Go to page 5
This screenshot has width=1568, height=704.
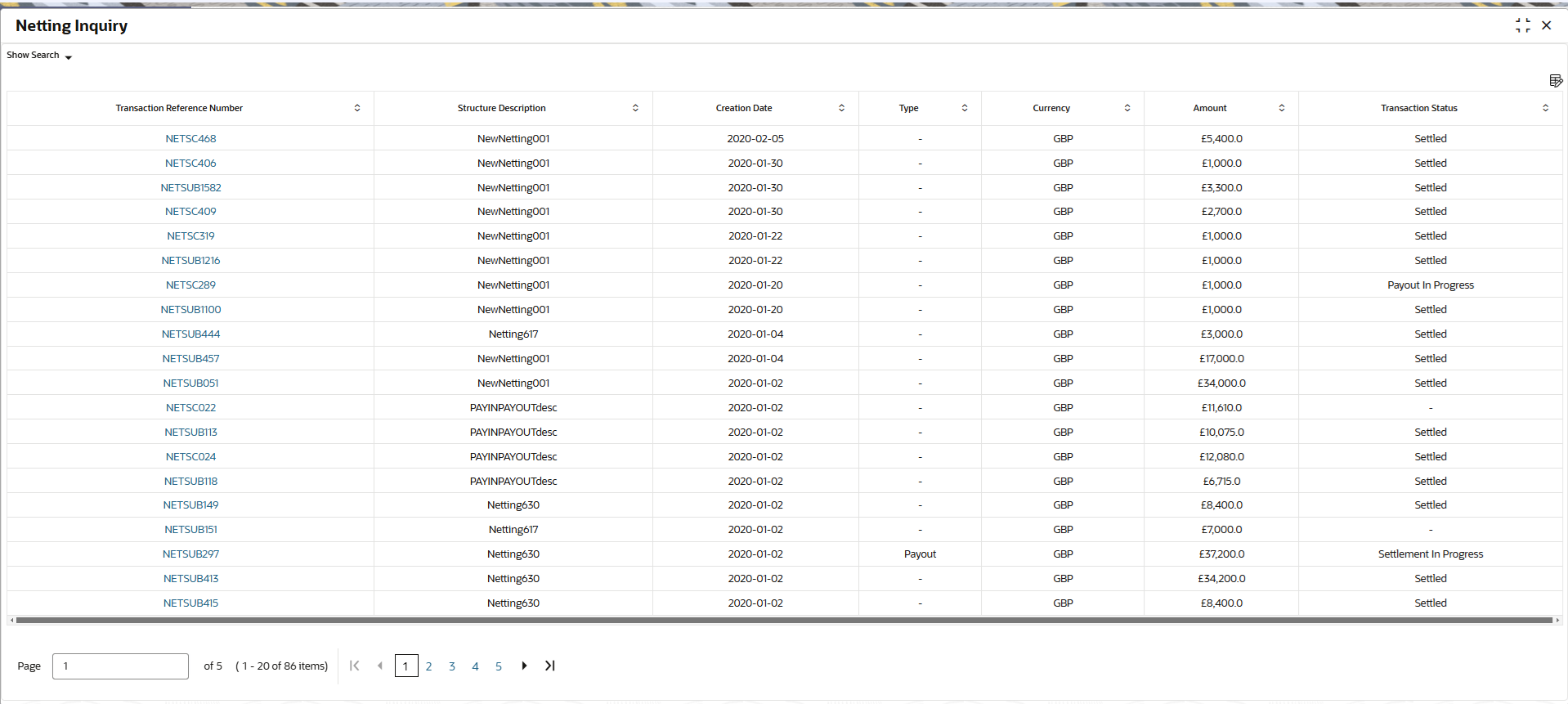click(x=499, y=666)
